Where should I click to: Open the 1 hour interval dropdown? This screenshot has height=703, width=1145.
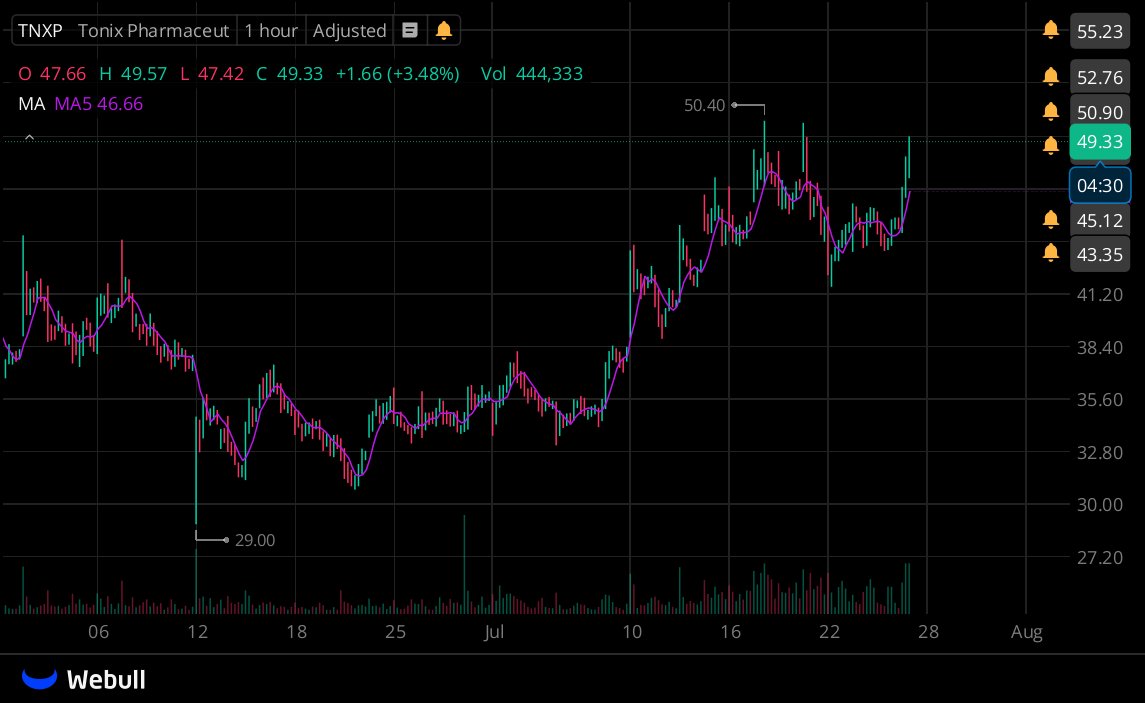(x=270, y=30)
